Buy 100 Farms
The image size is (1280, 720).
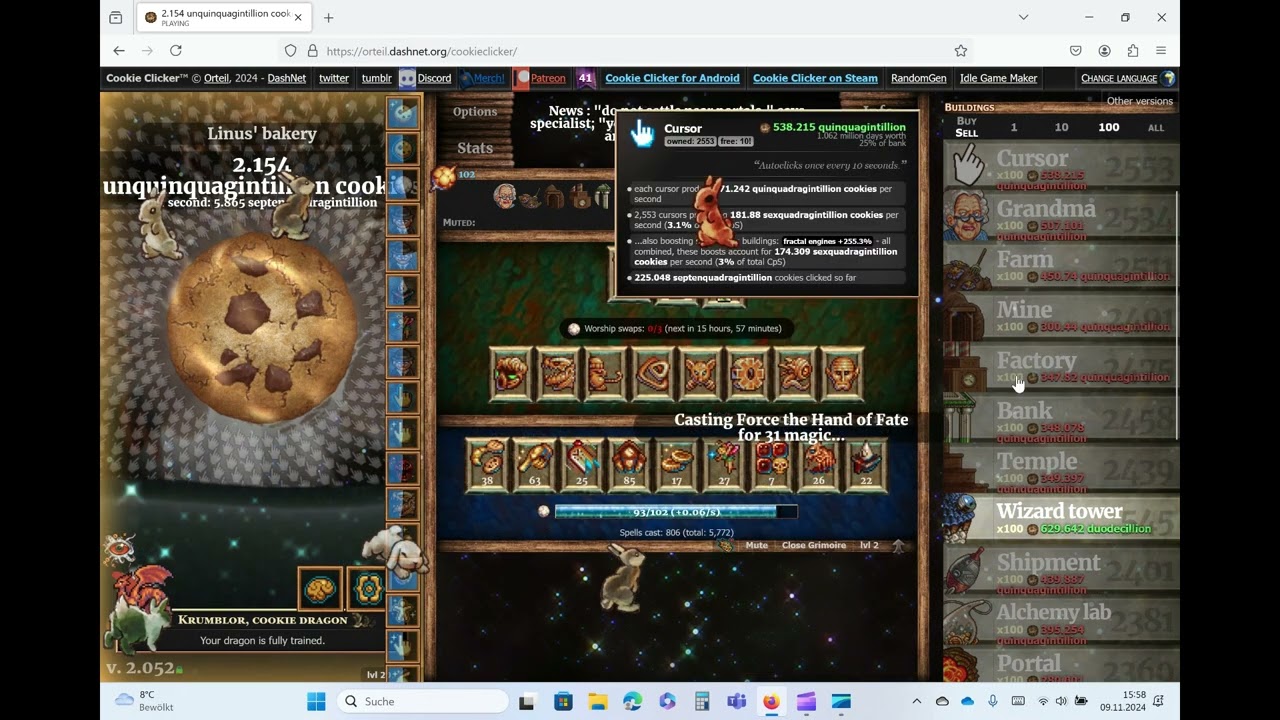coord(1061,266)
